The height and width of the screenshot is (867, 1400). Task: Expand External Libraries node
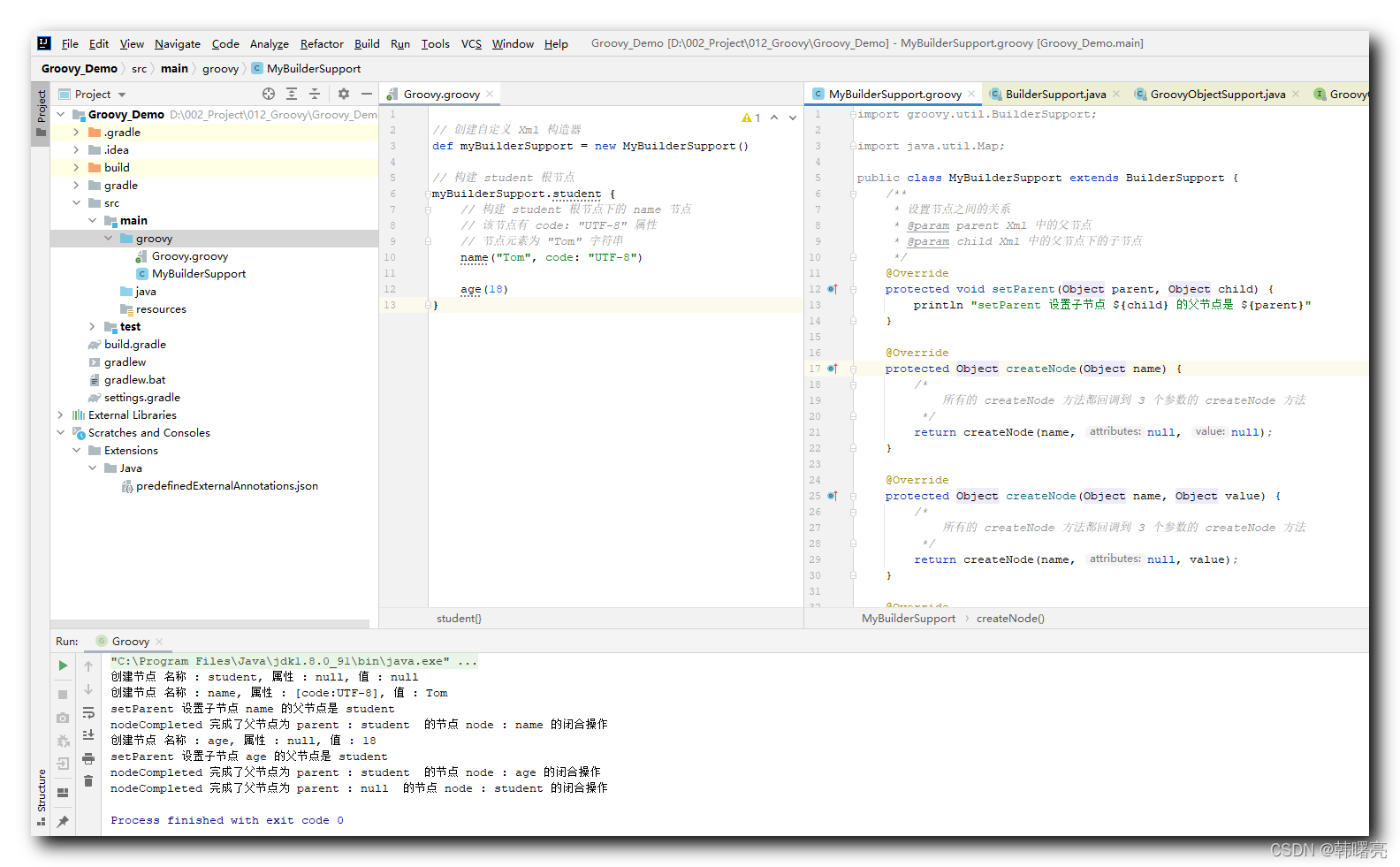(60, 414)
